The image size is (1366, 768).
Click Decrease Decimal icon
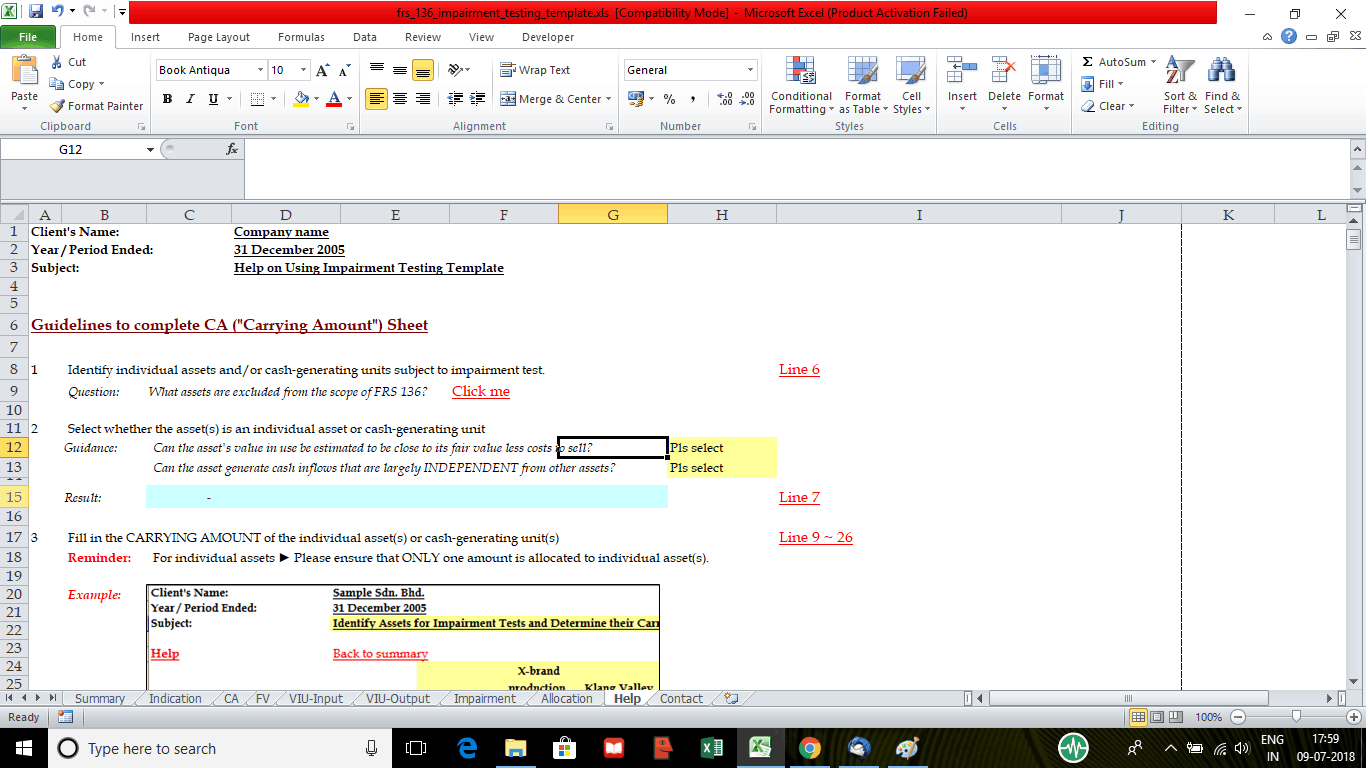click(748, 99)
